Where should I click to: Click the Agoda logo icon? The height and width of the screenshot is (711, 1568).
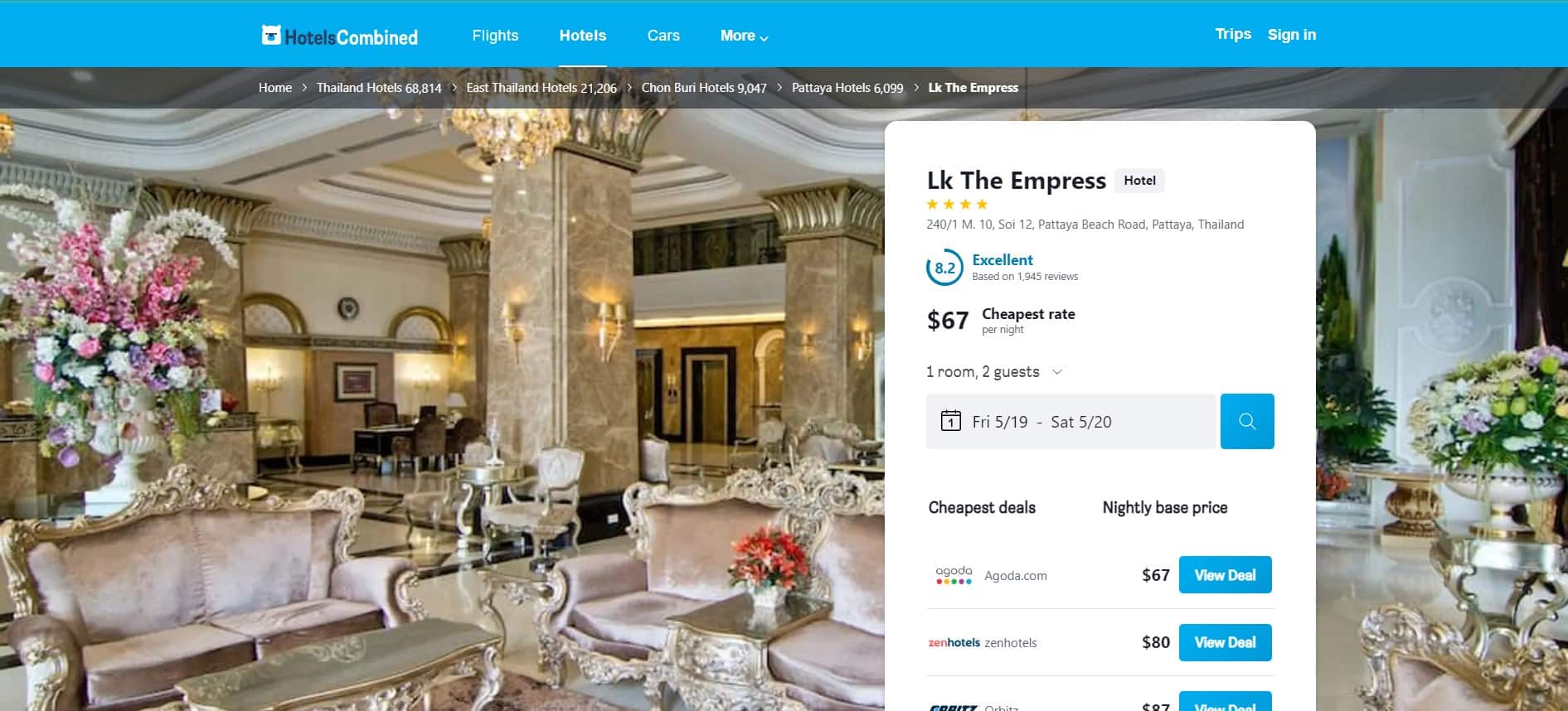(x=954, y=575)
